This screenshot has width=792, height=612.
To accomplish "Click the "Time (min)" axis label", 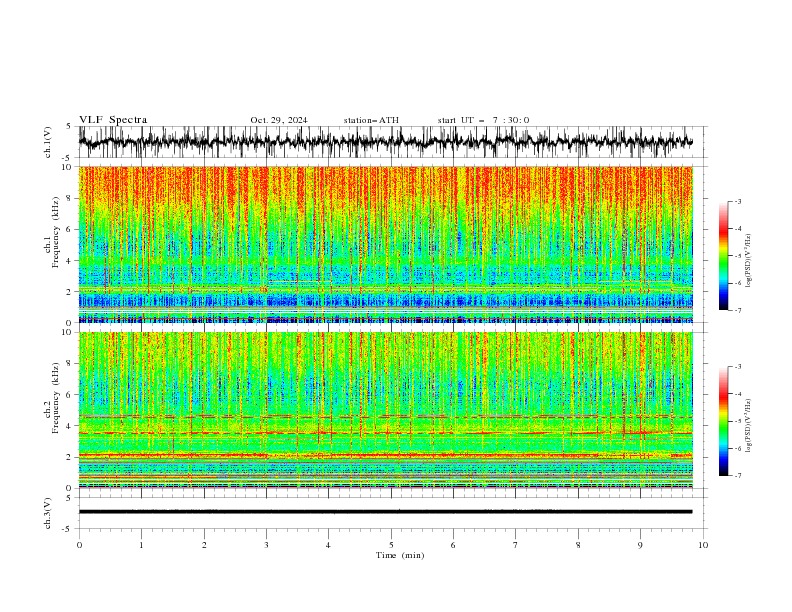I will click(x=400, y=555).
